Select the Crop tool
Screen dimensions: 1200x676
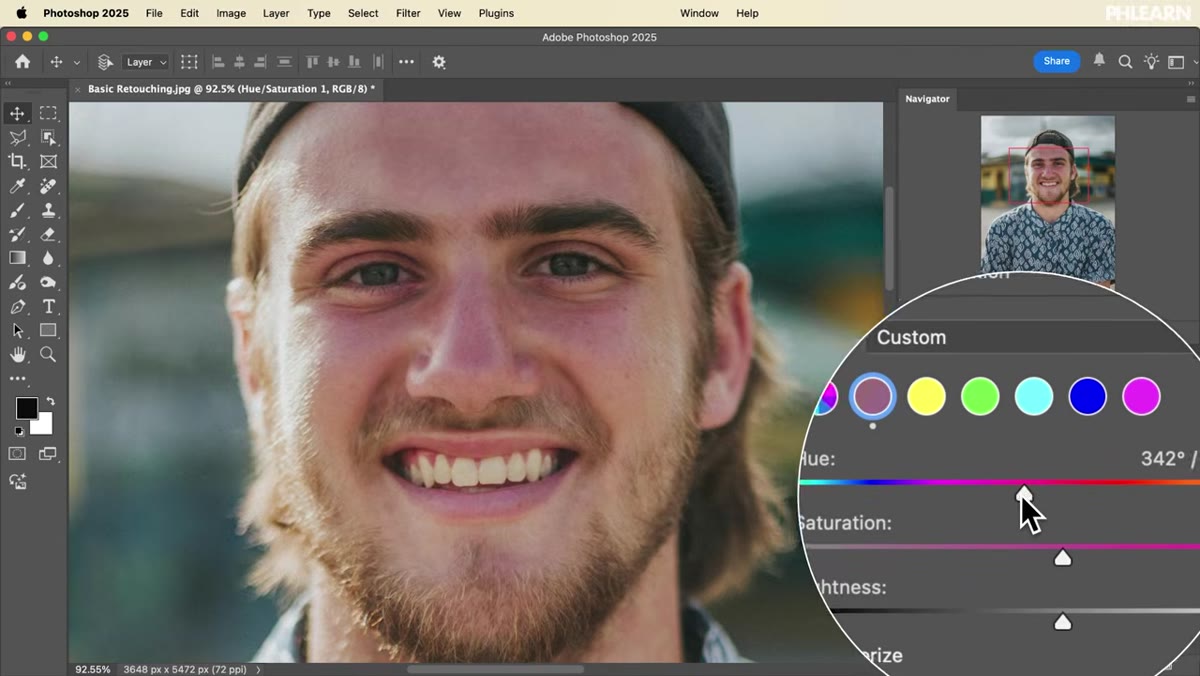[x=17, y=161]
